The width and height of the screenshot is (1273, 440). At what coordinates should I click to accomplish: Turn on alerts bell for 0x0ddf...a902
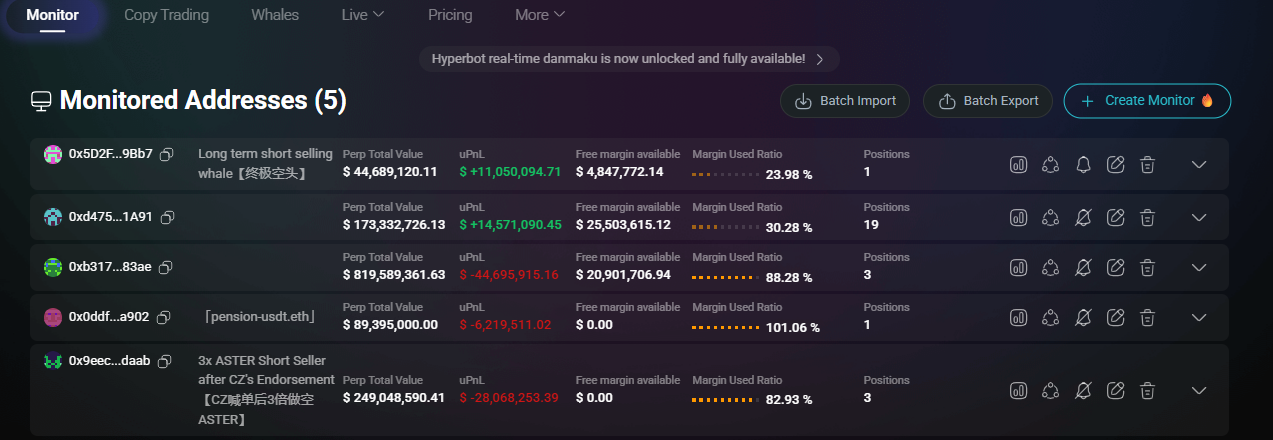1083,318
